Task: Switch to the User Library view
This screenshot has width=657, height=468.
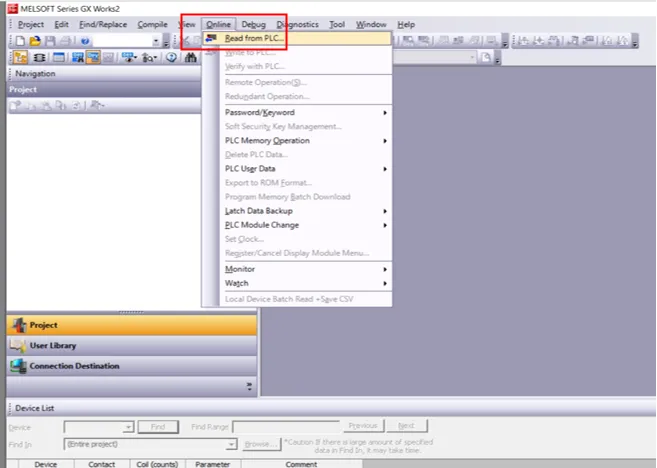Action: click(132, 345)
